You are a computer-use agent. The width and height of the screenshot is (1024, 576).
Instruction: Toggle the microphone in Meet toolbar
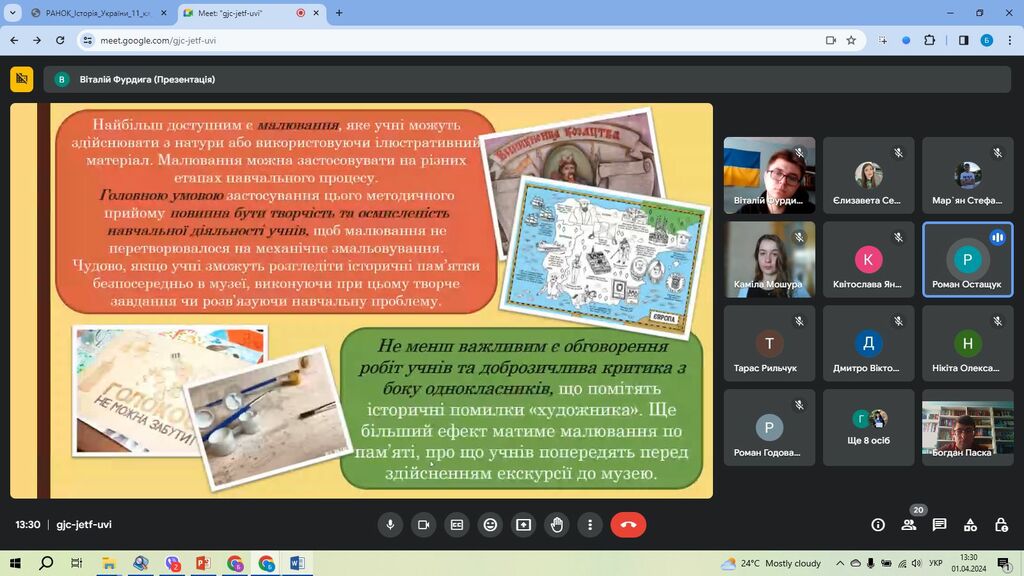[390, 525]
